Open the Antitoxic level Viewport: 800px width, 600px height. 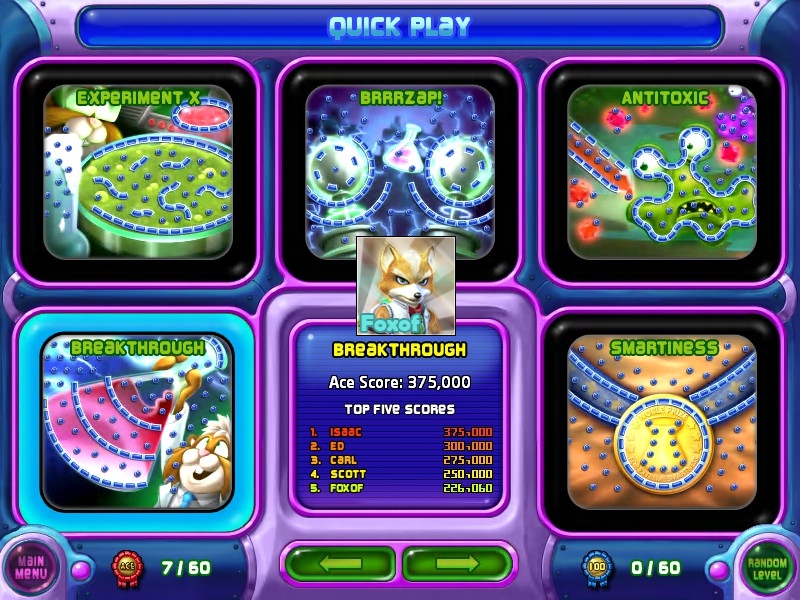[662, 172]
